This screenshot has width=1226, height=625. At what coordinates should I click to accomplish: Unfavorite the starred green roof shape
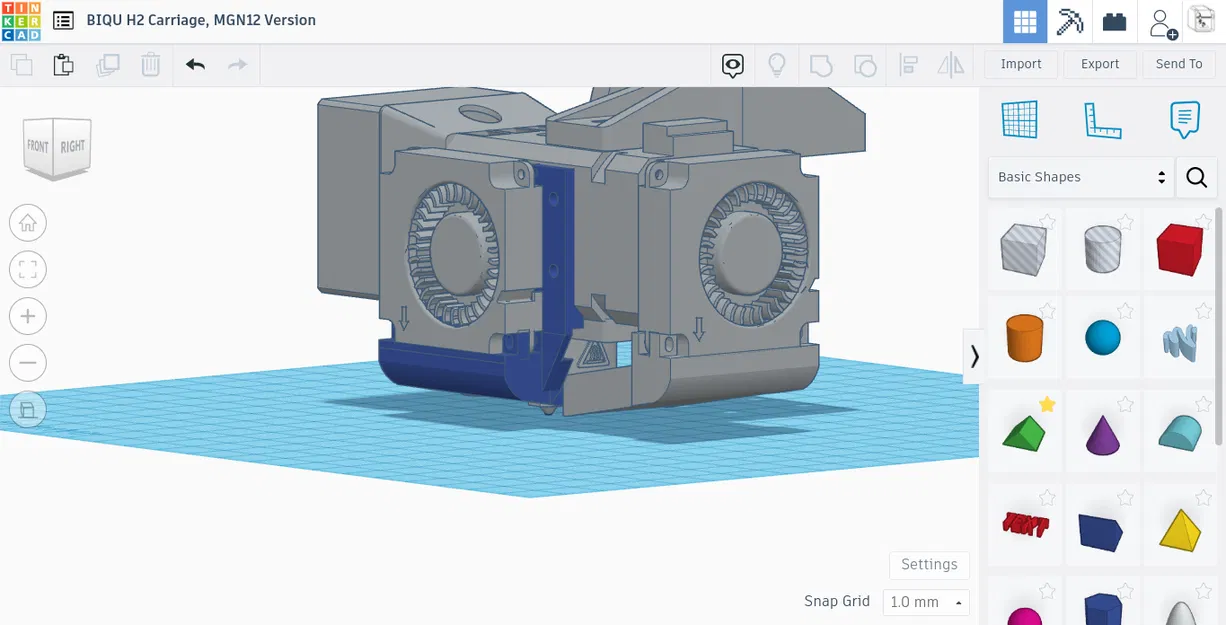(1047, 404)
